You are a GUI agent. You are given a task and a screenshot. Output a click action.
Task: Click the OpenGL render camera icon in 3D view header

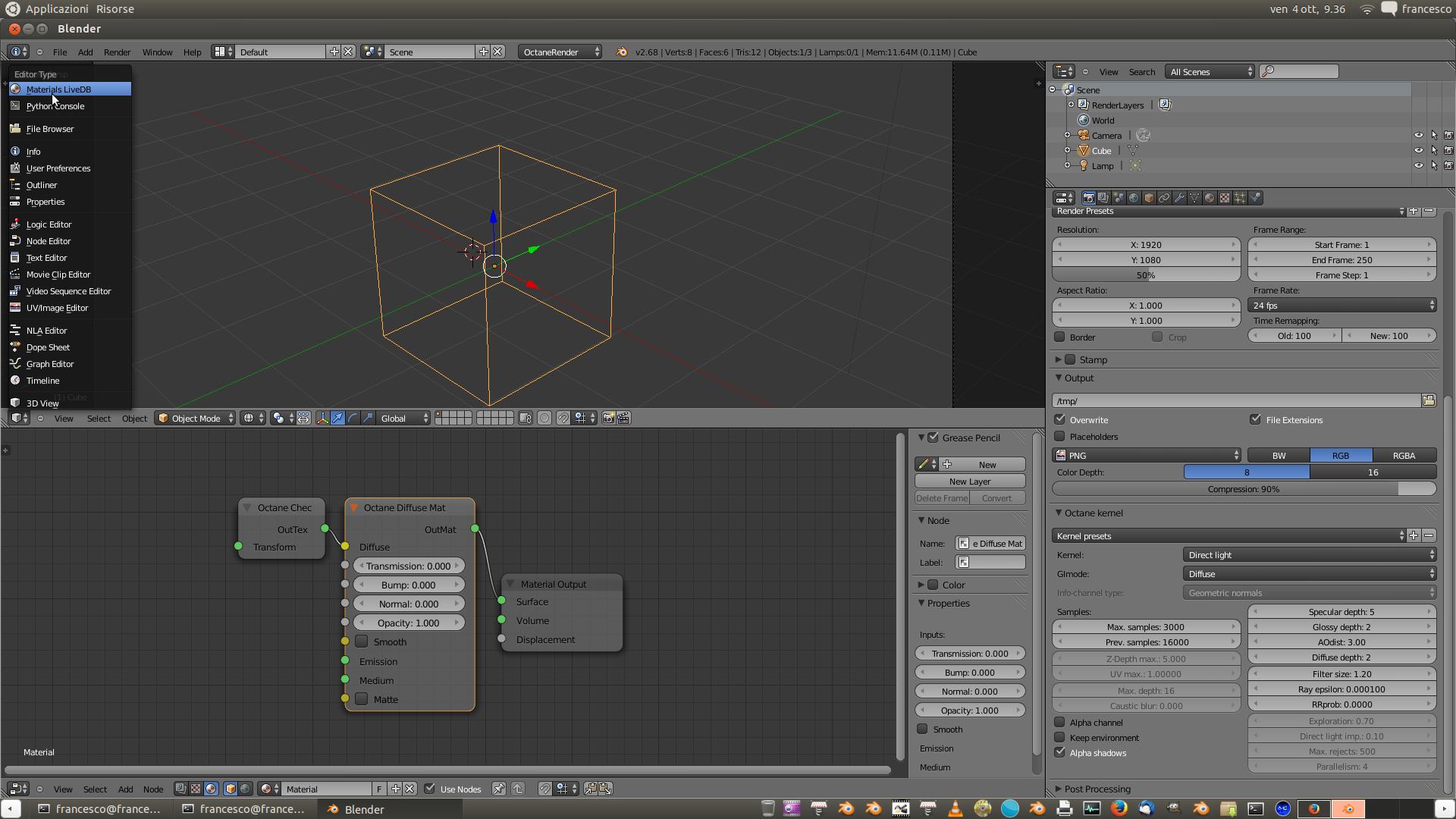click(x=608, y=418)
